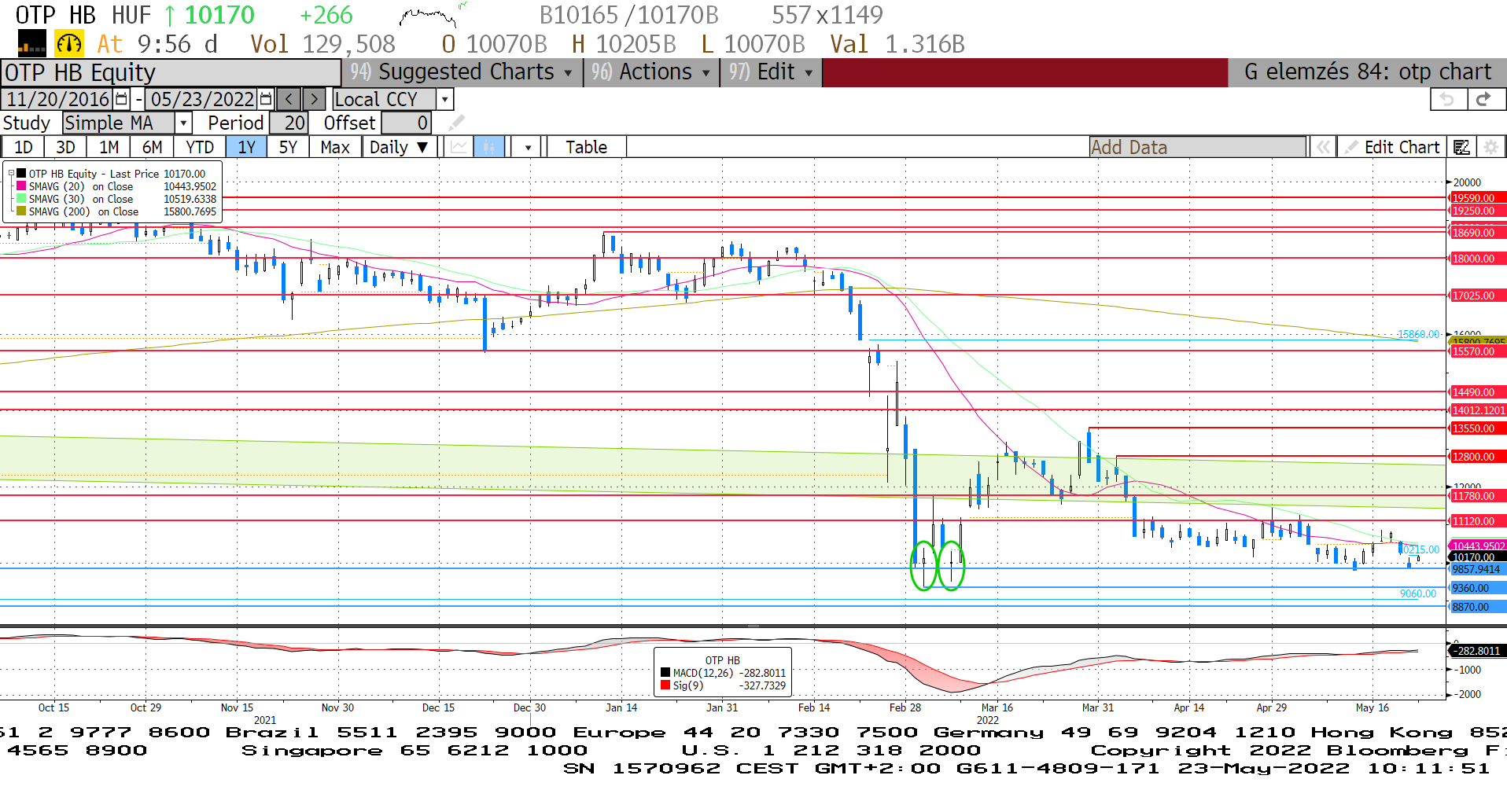The width and height of the screenshot is (1507, 812).
Task: Expand Local CCY currency dropdown arrow
Action: point(445,99)
